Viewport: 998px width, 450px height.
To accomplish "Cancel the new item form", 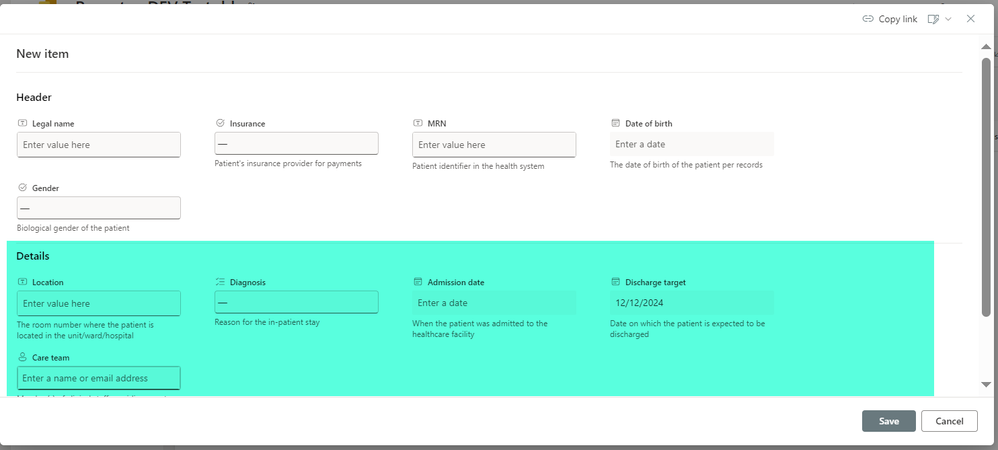I will click(x=949, y=421).
